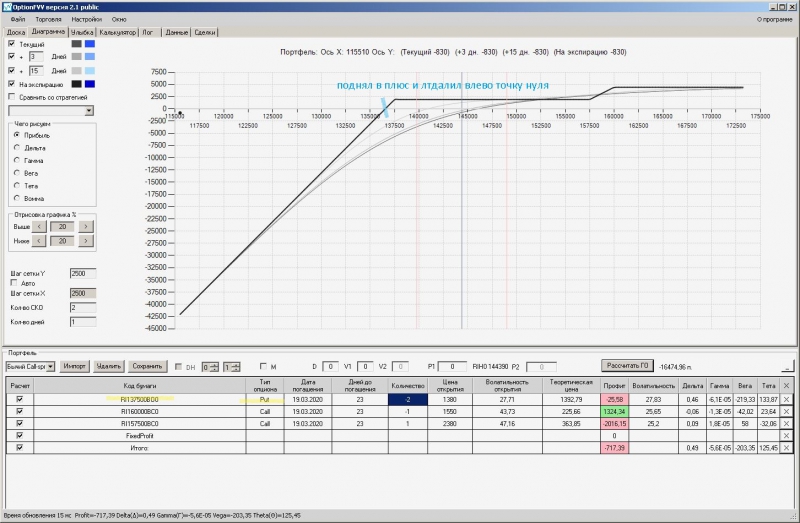Switch to the Сделки tab
The height and width of the screenshot is (523, 800).
click(x=205, y=32)
